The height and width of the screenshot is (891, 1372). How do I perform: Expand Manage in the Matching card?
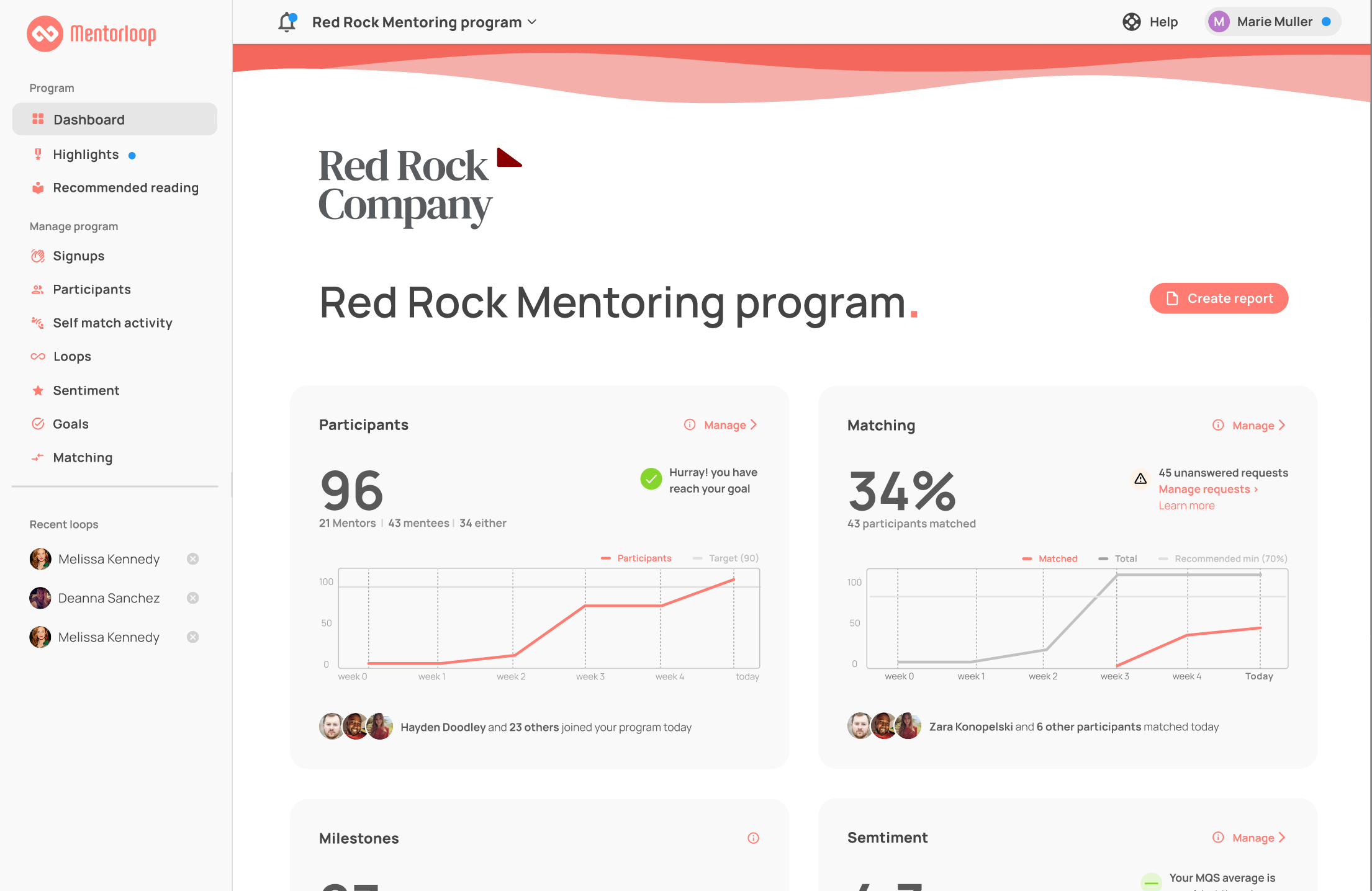(x=1259, y=426)
